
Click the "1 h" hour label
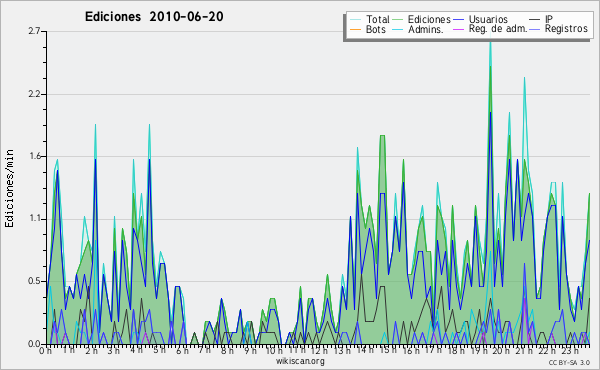coord(69,350)
